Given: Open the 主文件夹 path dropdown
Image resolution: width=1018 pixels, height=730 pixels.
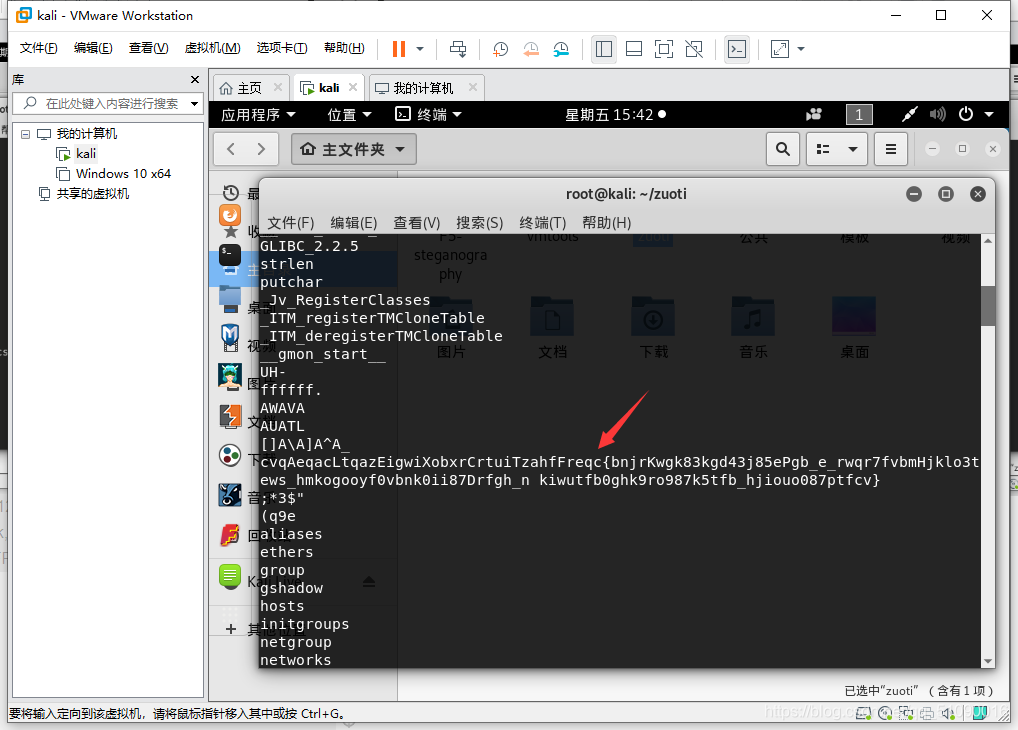Looking at the screenshot, I should [354, 149].
